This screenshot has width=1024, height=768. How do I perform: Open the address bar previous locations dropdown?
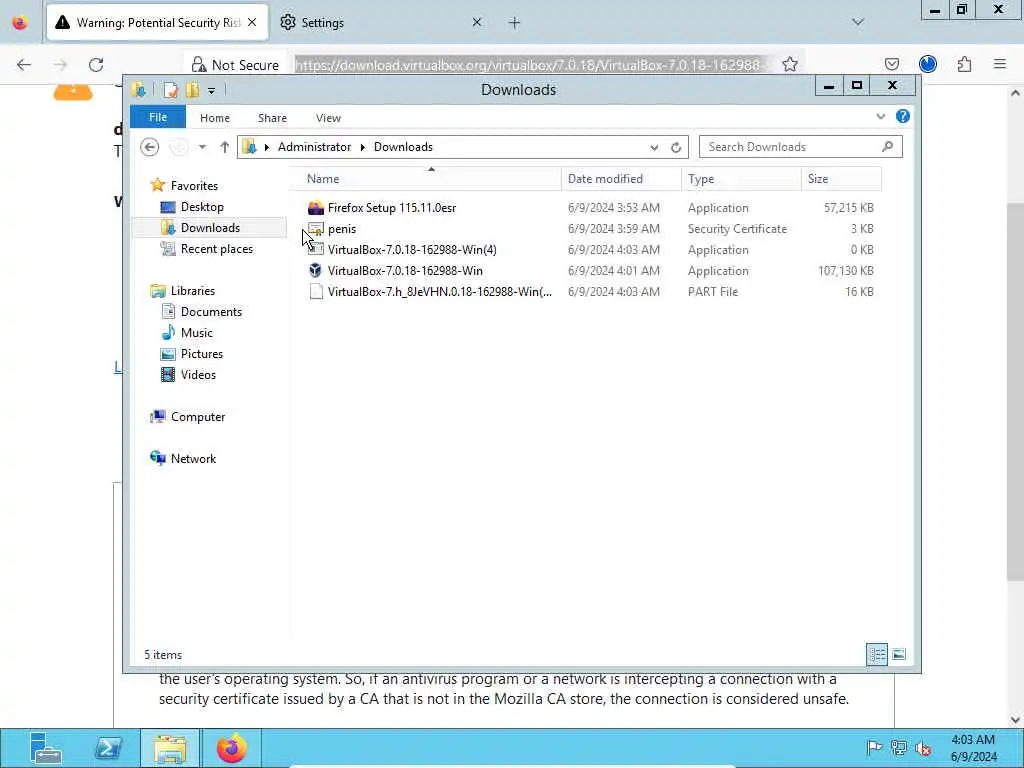click(x=654, y=148)
